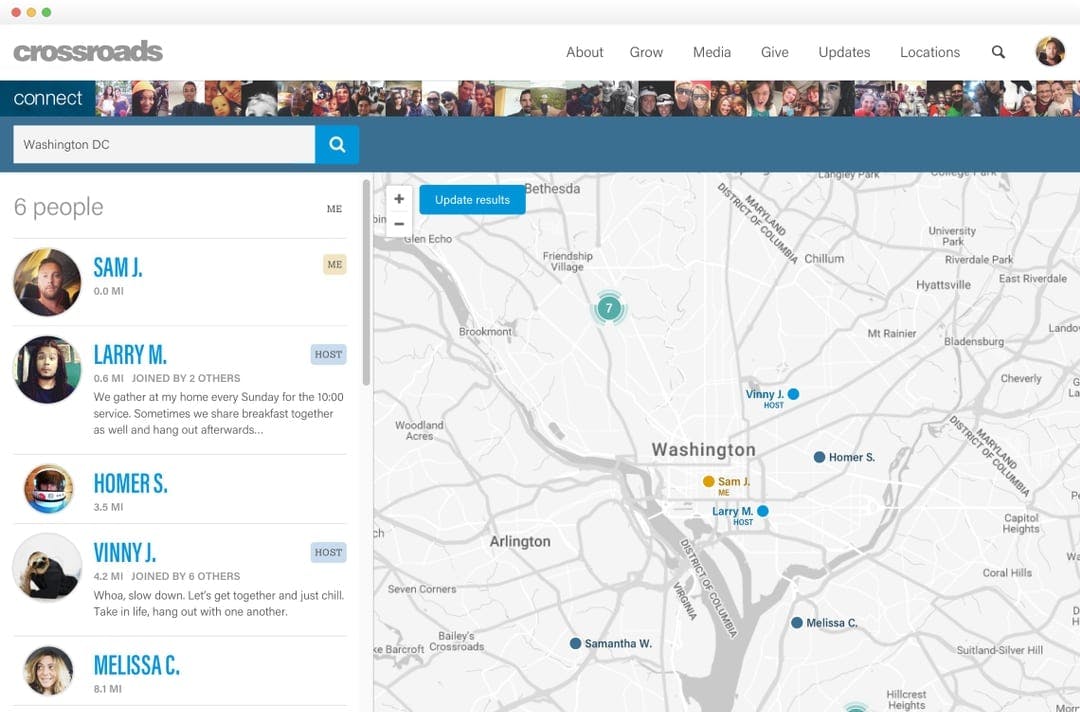Click 'JOINED BY 6 OTHERS' text
Screen dimensions: 1080x712
coord(186,576)
